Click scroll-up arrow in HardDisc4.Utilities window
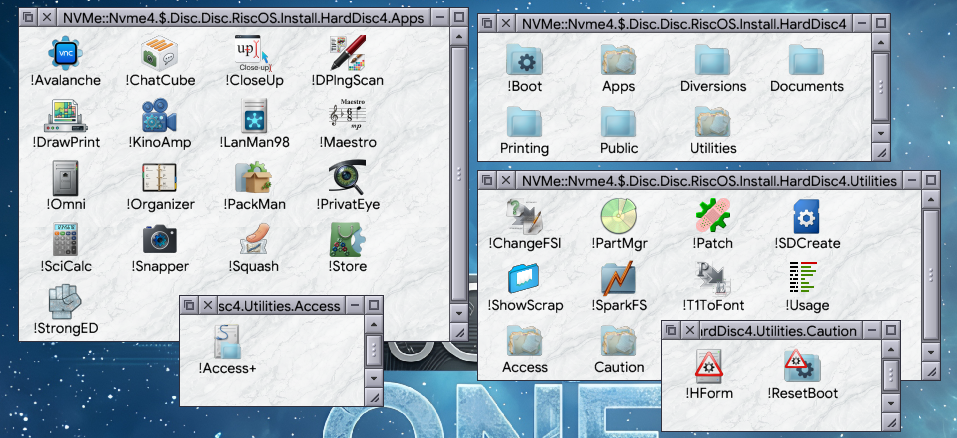The image size is (957, 438). [930, 200]
